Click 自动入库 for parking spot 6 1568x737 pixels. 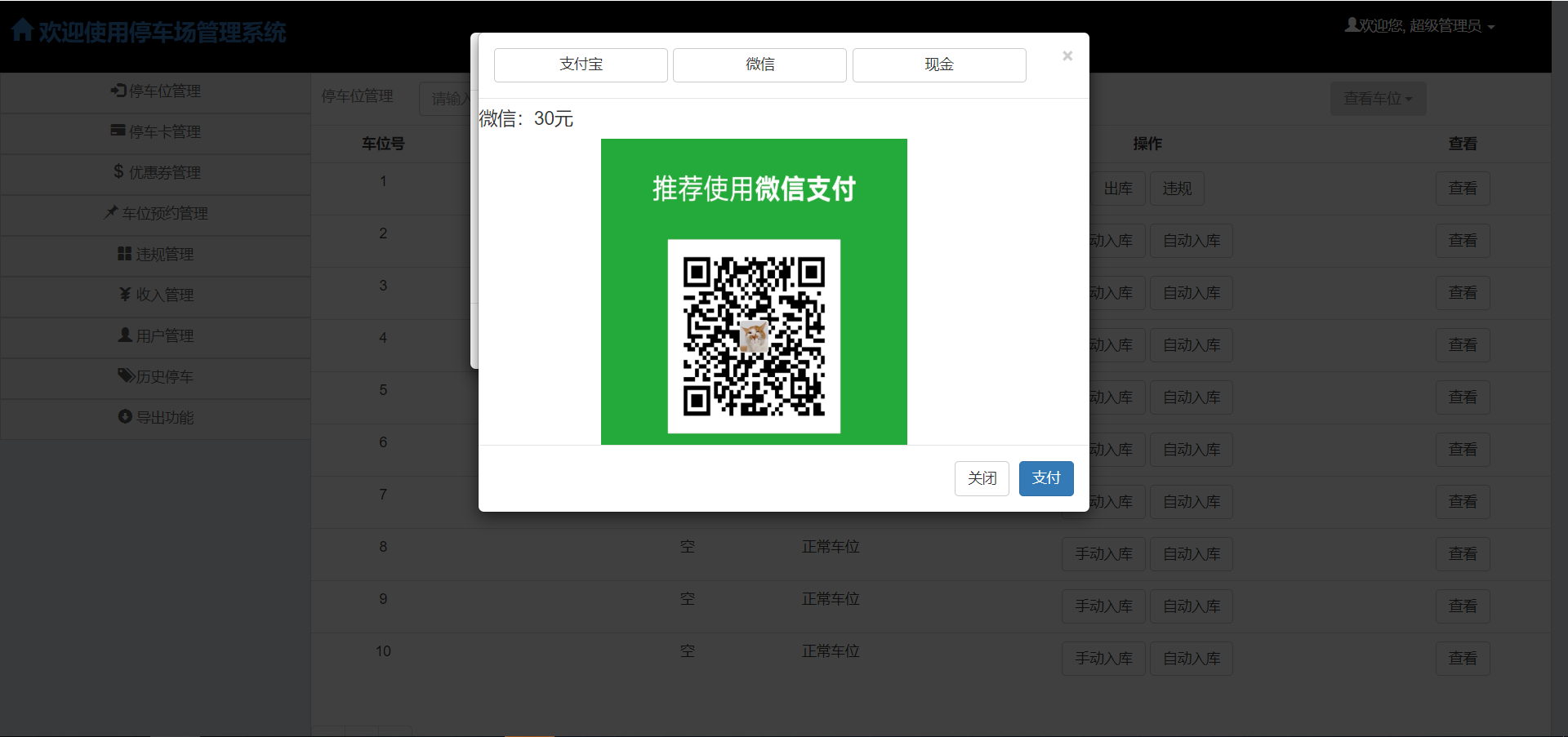coord(1192,450)
